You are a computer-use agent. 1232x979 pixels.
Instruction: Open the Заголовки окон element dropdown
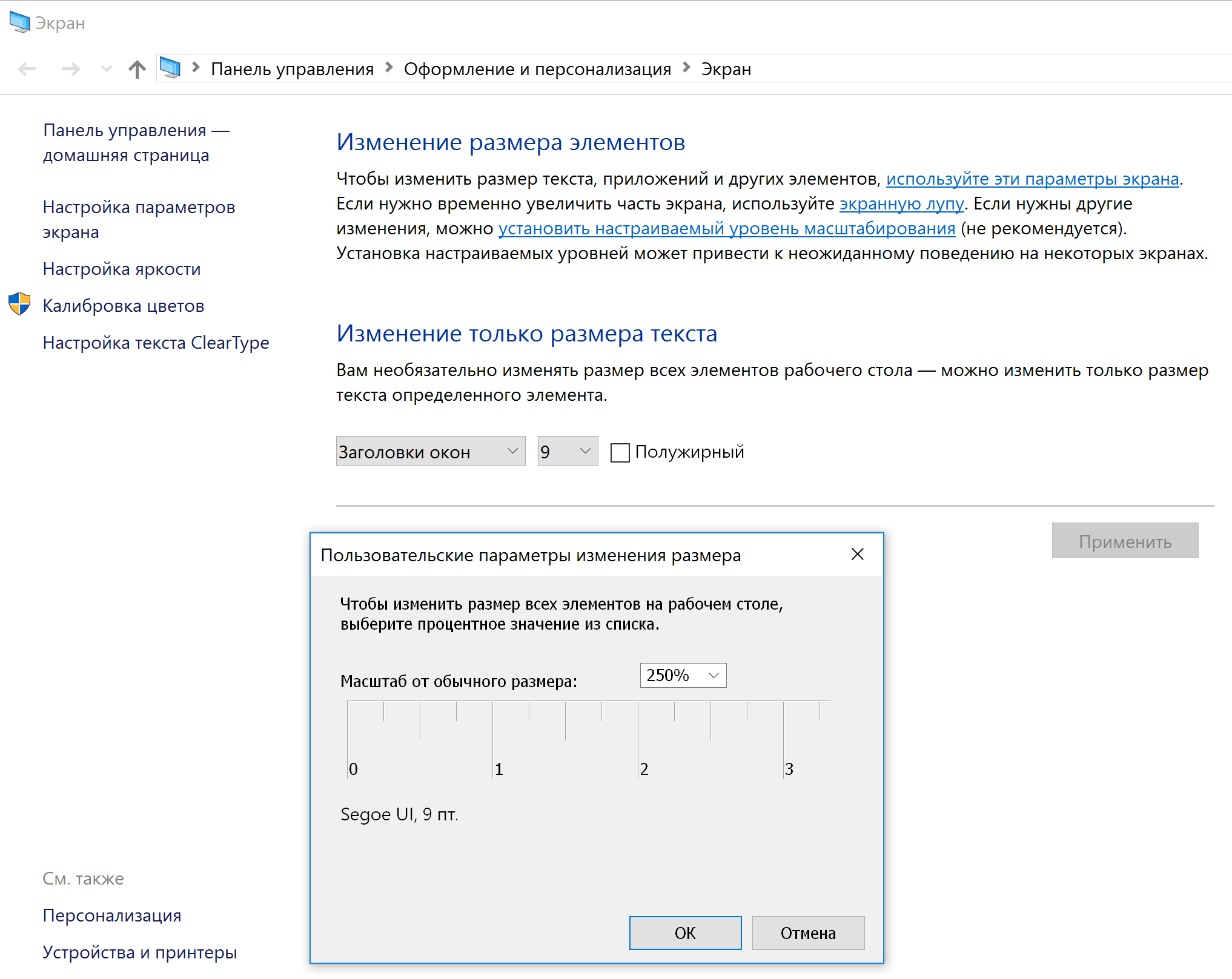point(430,452)
